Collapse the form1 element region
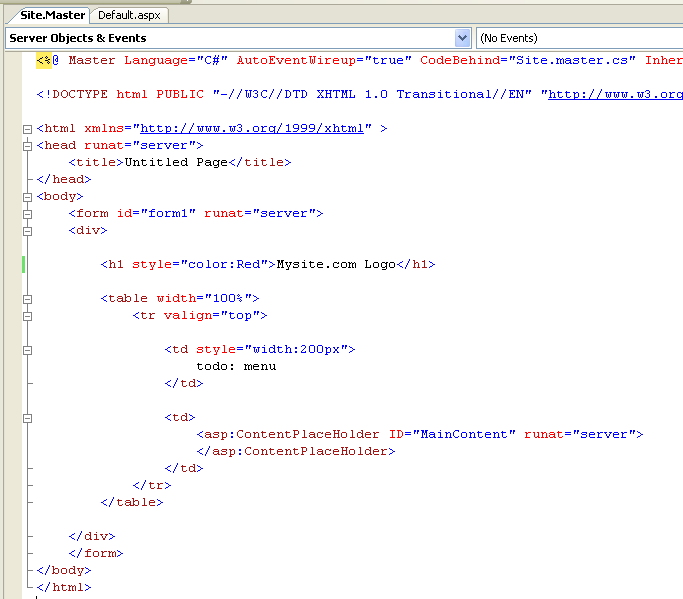The height and width of the screenshot is (599, 683). [28, 214]
